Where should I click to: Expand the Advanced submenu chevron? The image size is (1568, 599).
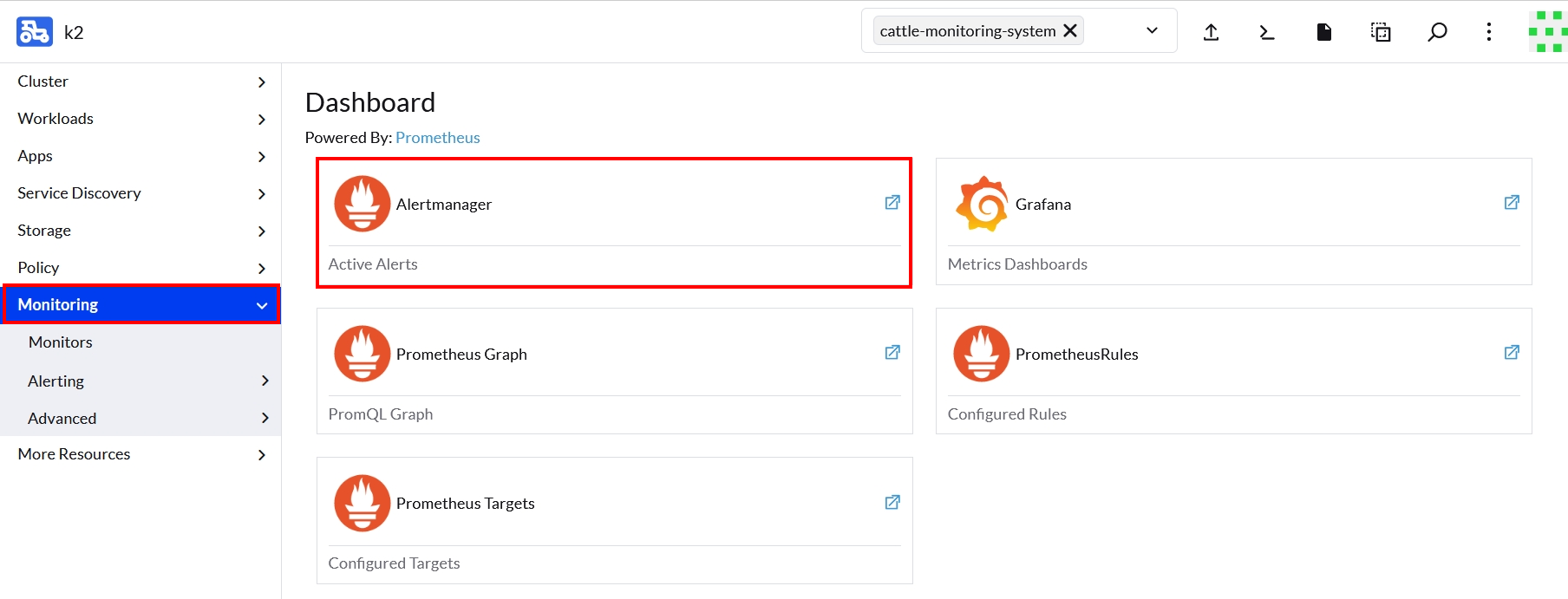[265, 418]
